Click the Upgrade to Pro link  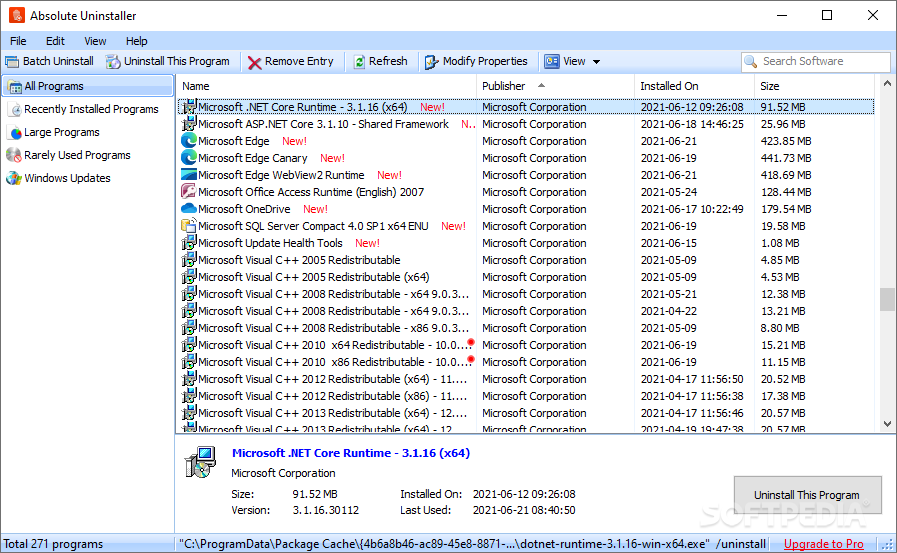click(x=823, y=544)
